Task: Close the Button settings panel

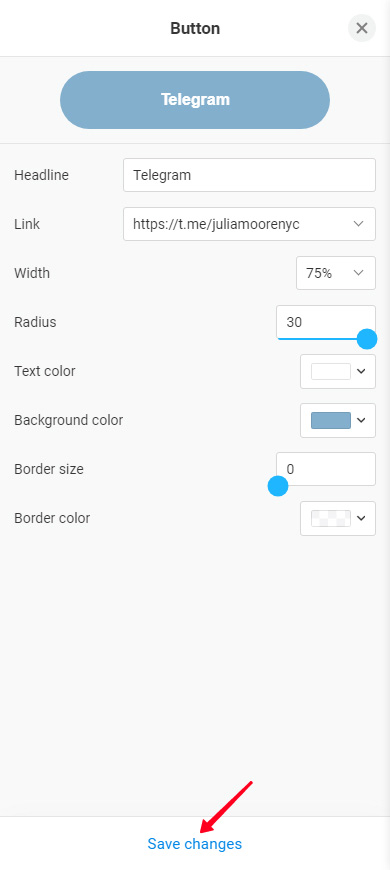Action: [x=362, y=28]
